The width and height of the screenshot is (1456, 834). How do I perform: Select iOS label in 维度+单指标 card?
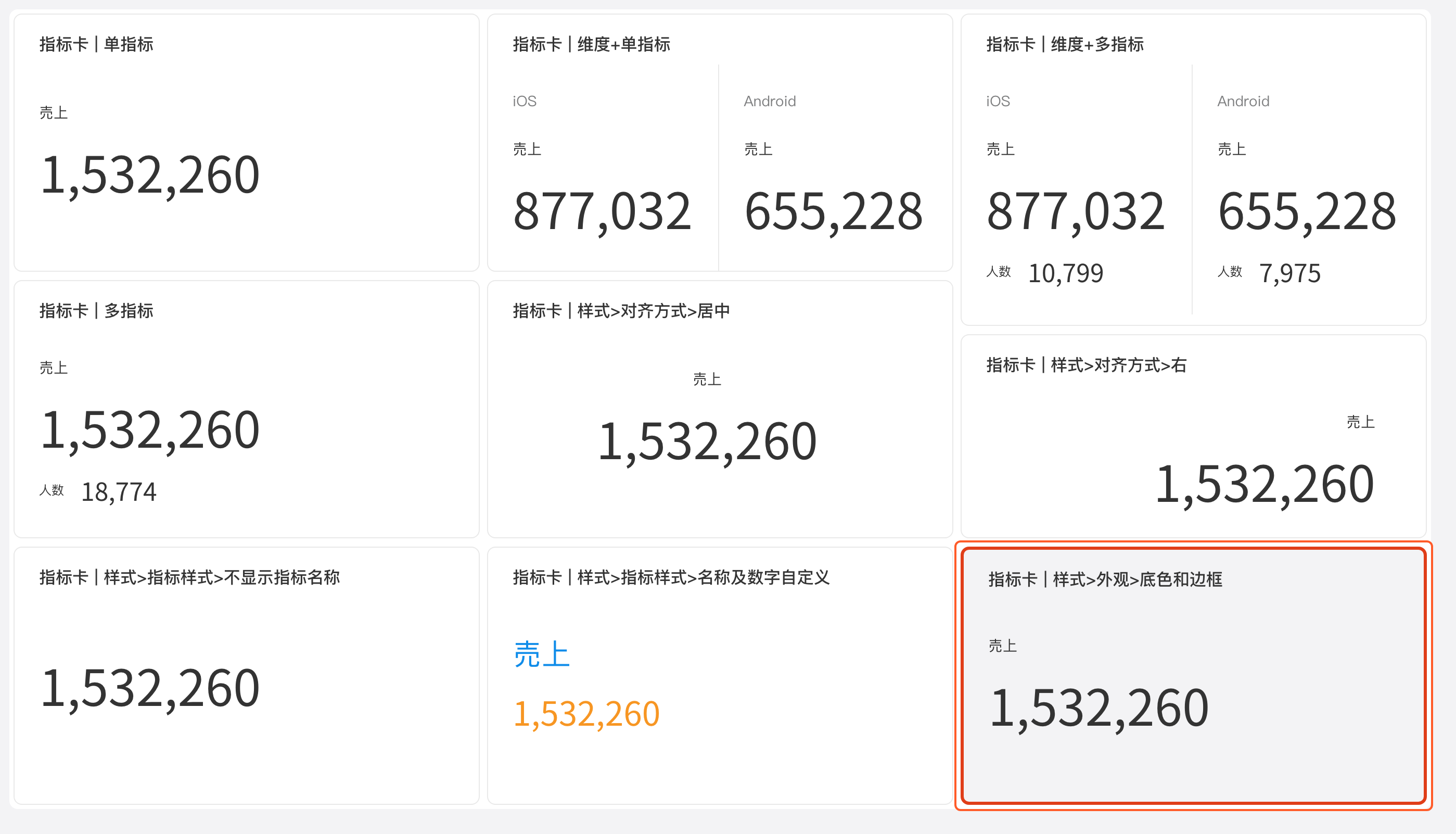525,102
